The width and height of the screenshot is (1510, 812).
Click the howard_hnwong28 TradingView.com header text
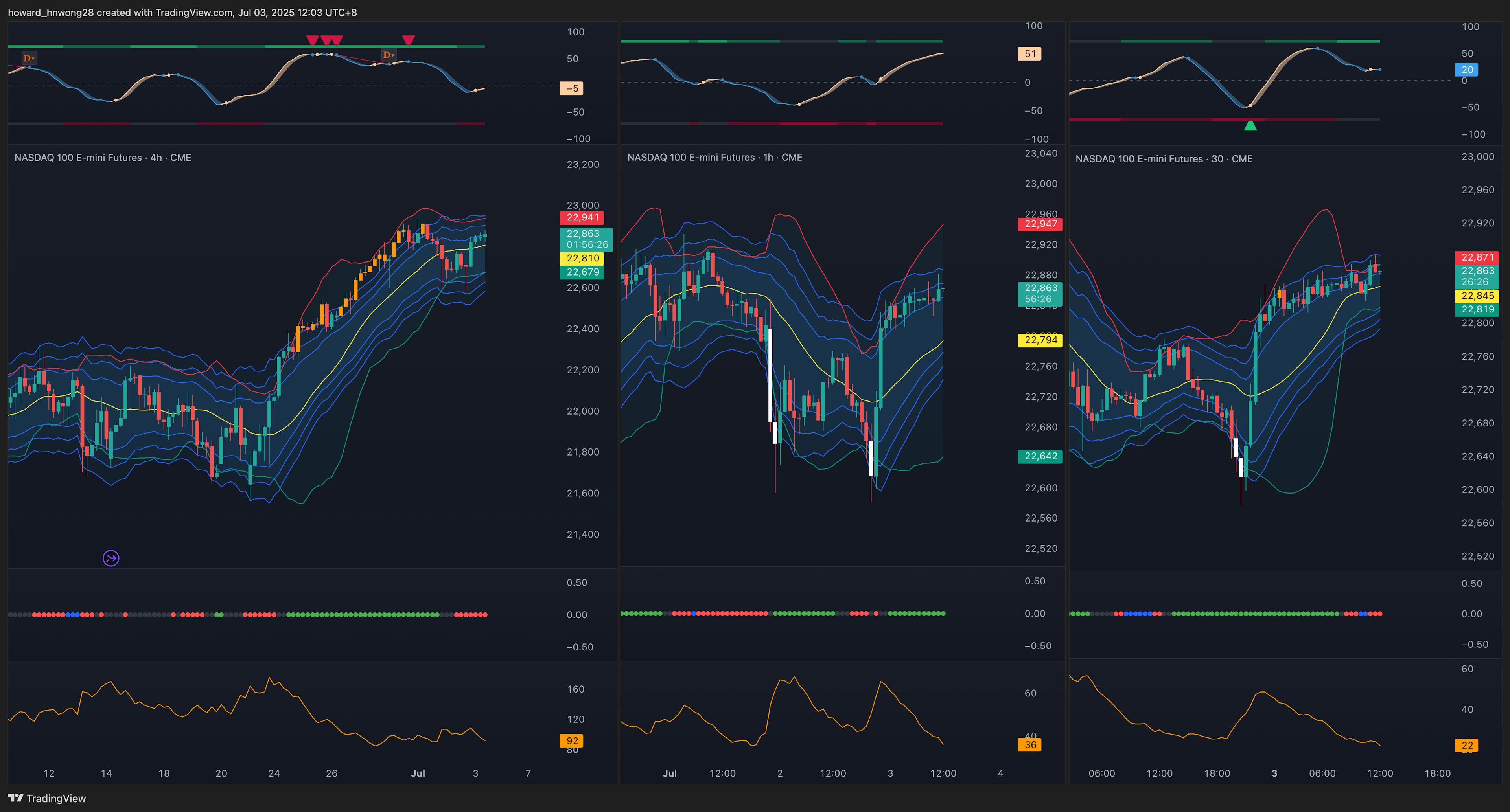coord(182,12)
